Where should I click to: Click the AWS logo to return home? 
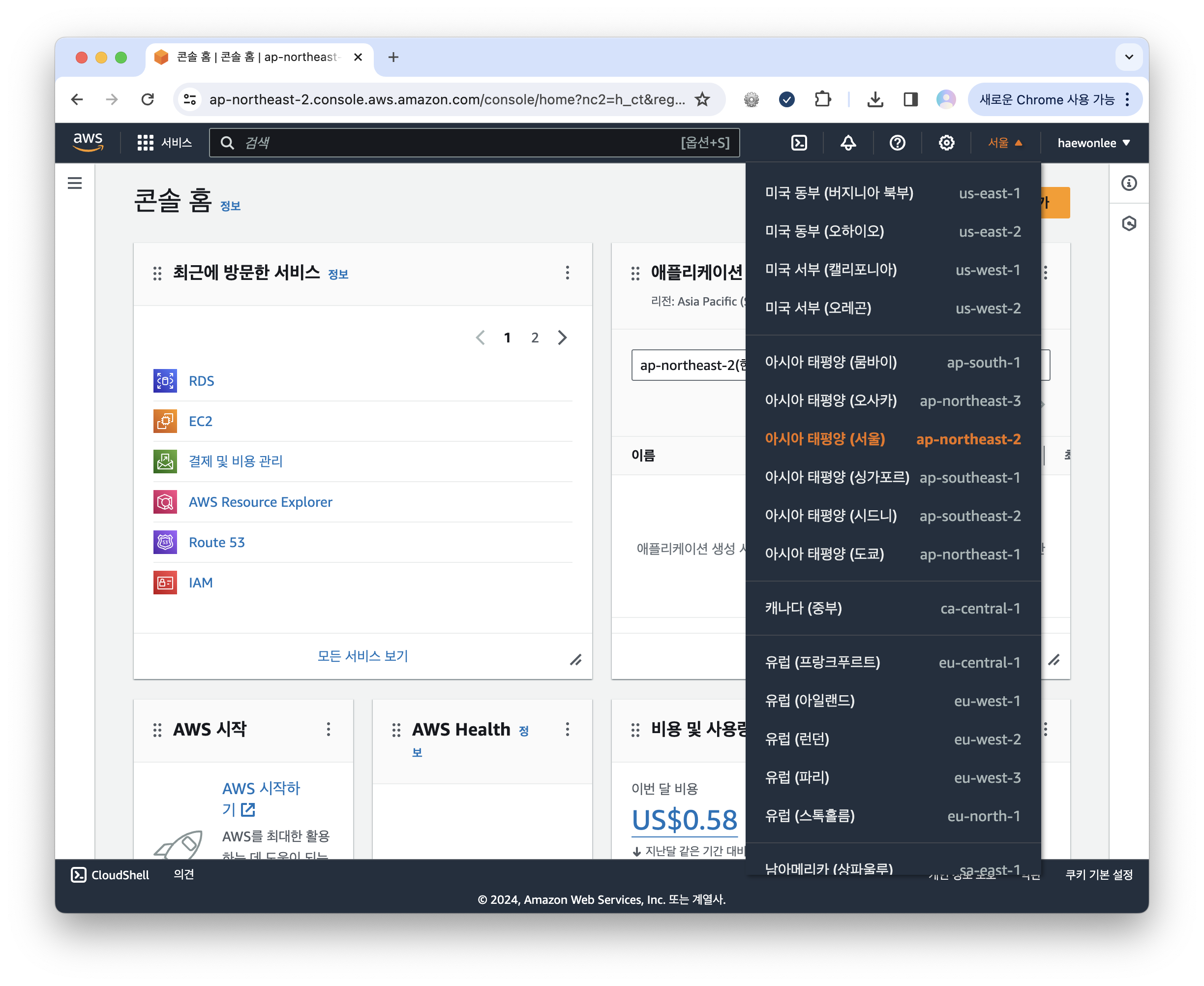(88, 143)
